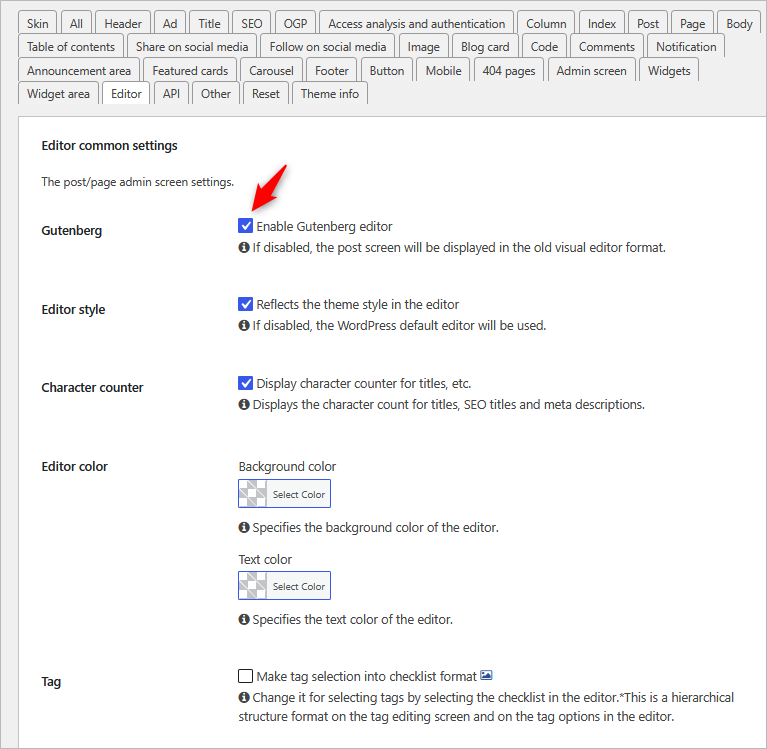Image resolution: width=767 pixels, height=749 pixels.
Task: Click the Tag setting label
Action: click(51, 682)
